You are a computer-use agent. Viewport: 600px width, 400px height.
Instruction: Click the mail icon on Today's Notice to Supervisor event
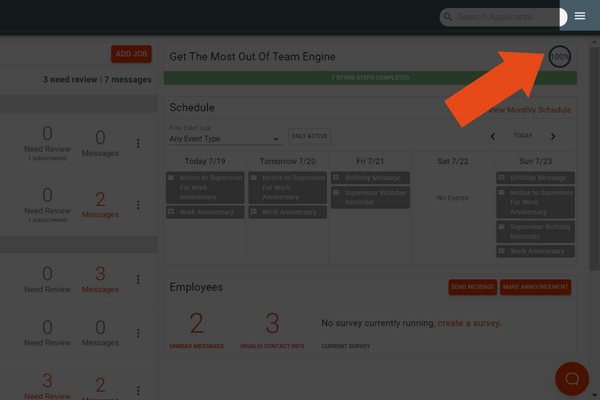pyautogui.click(x=171, y=178)
